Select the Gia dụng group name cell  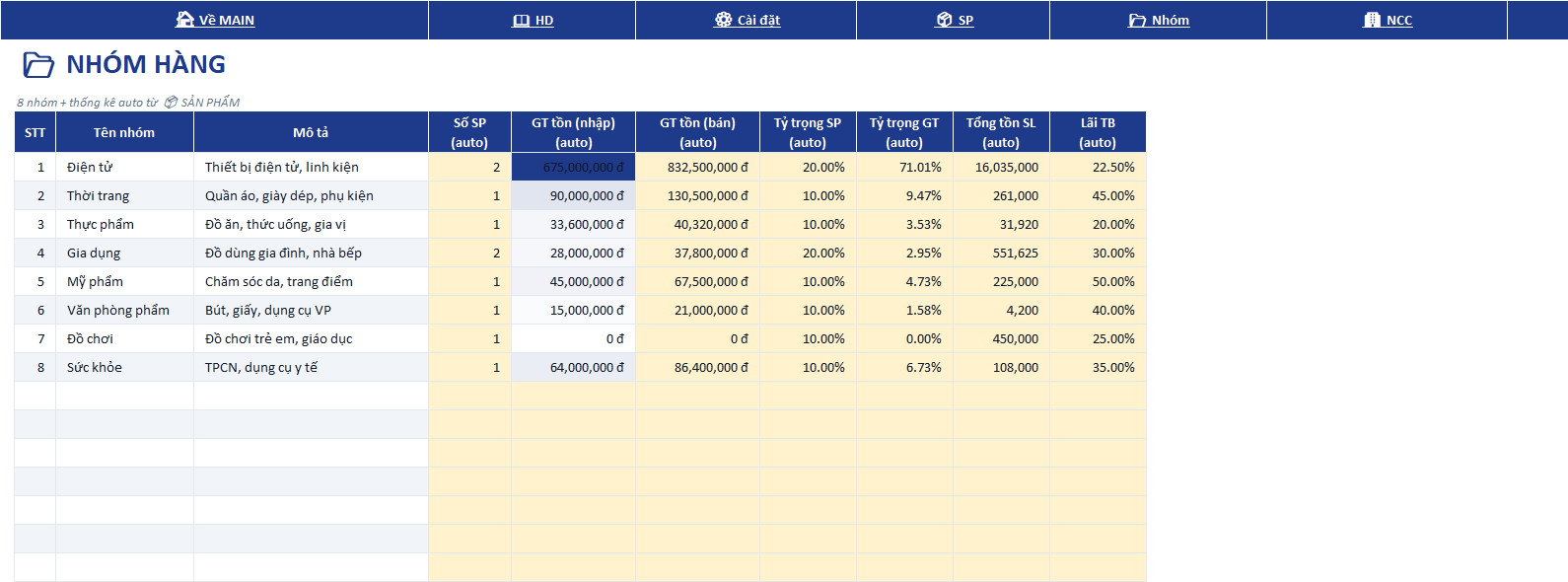pyautogui.click(x=124, y=254)
